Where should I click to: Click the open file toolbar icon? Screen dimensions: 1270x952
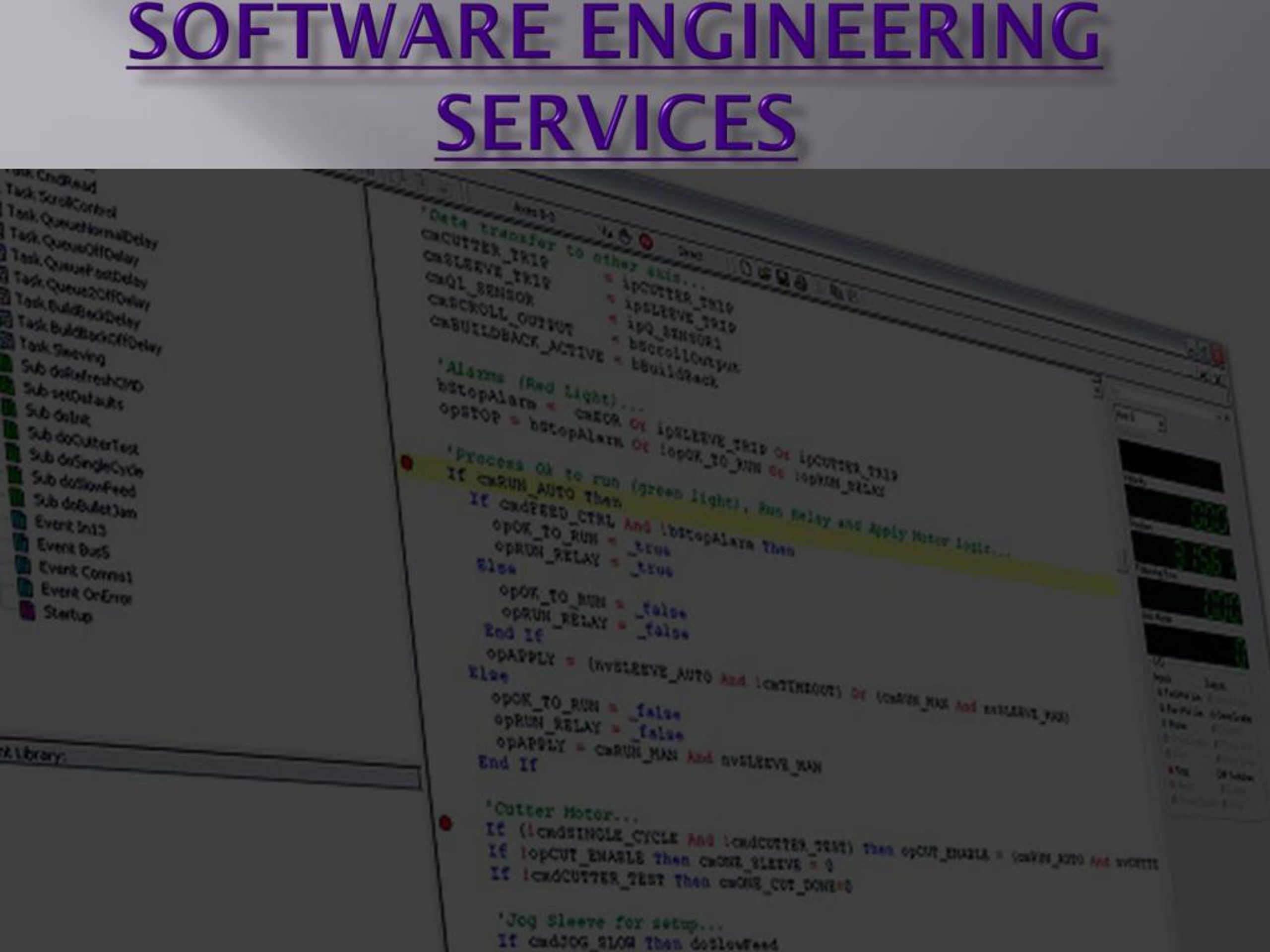[x=764, y=273]
